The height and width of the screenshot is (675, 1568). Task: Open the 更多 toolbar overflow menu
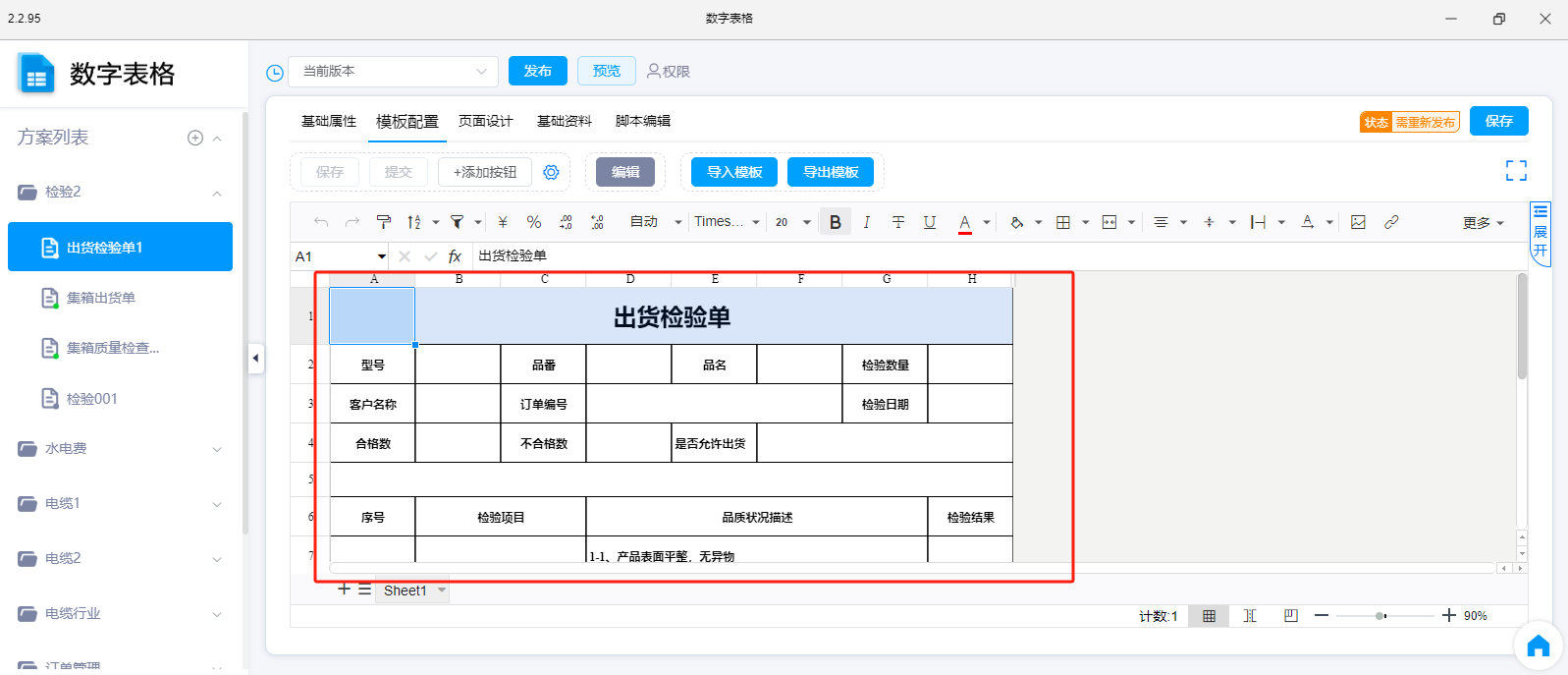(x=1484, y=223)
